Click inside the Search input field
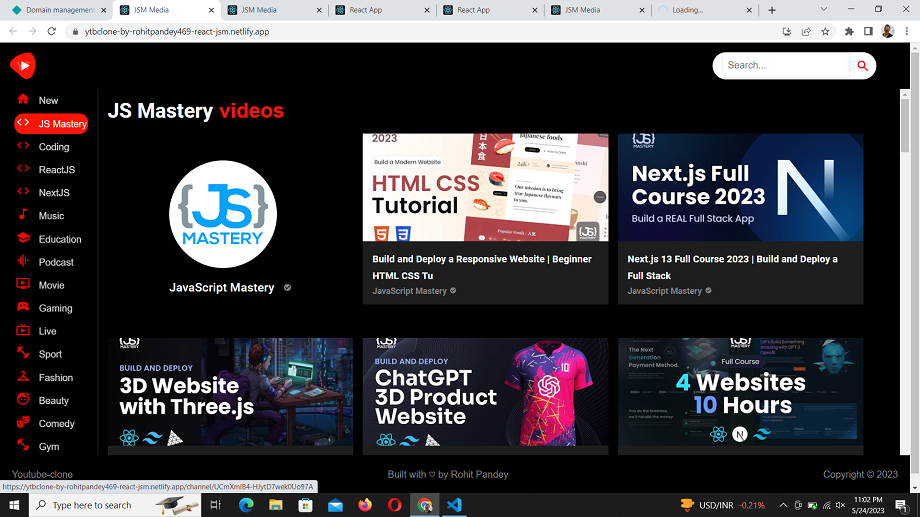 (x=784, y=66)
